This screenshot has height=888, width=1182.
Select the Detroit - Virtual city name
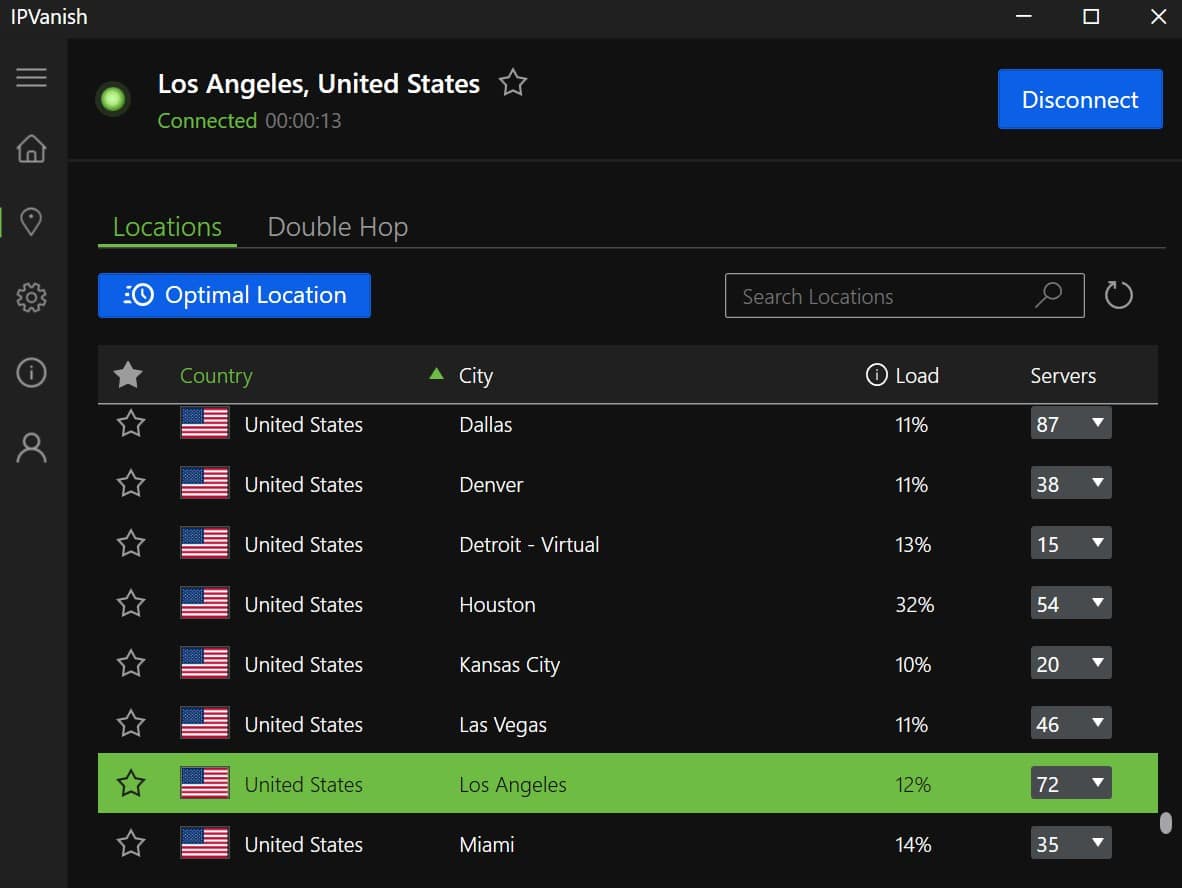pyautogui.click(x=529, y=544)
